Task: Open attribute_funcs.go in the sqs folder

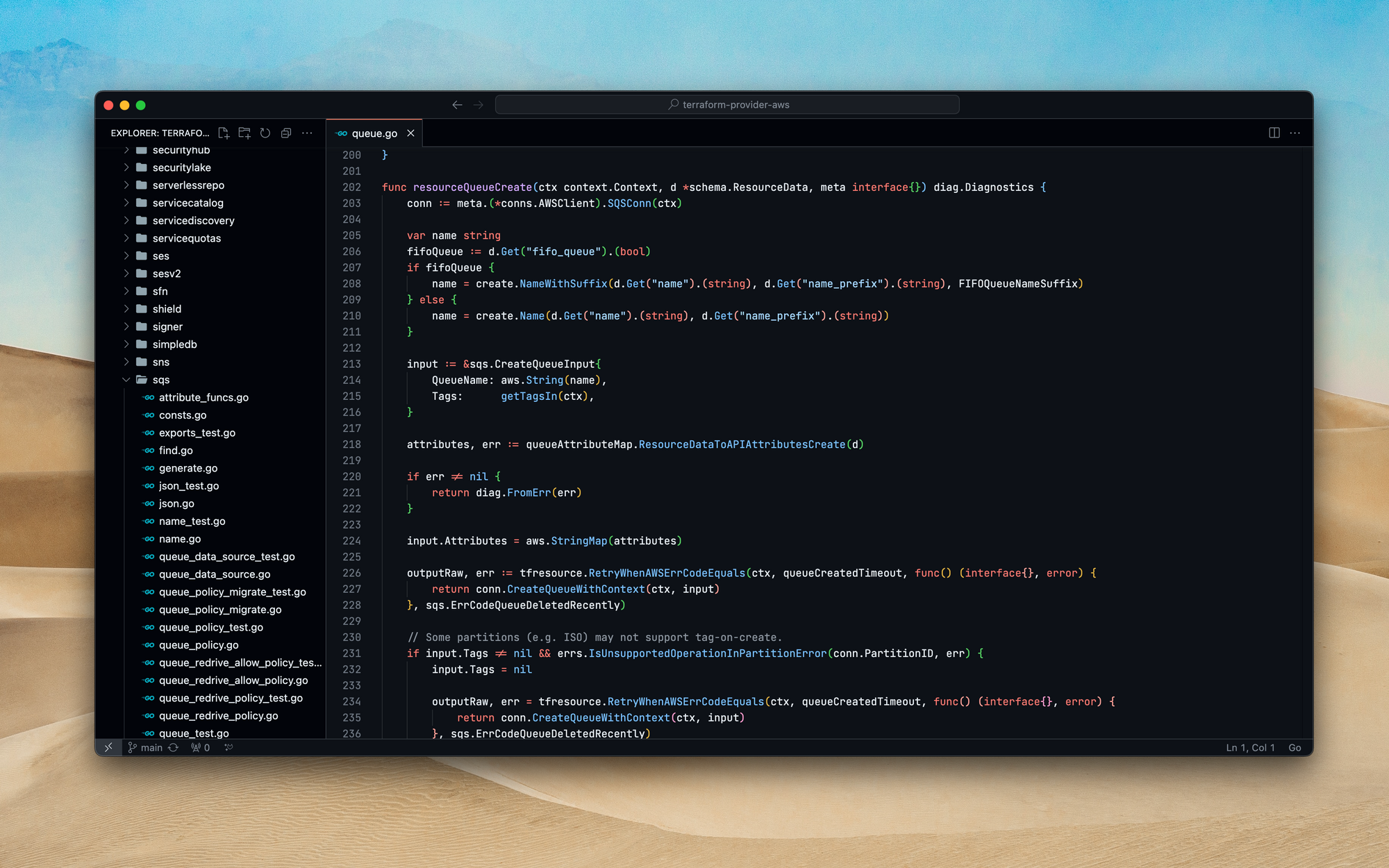Action: pyautogui.click(x=203, y=397)
